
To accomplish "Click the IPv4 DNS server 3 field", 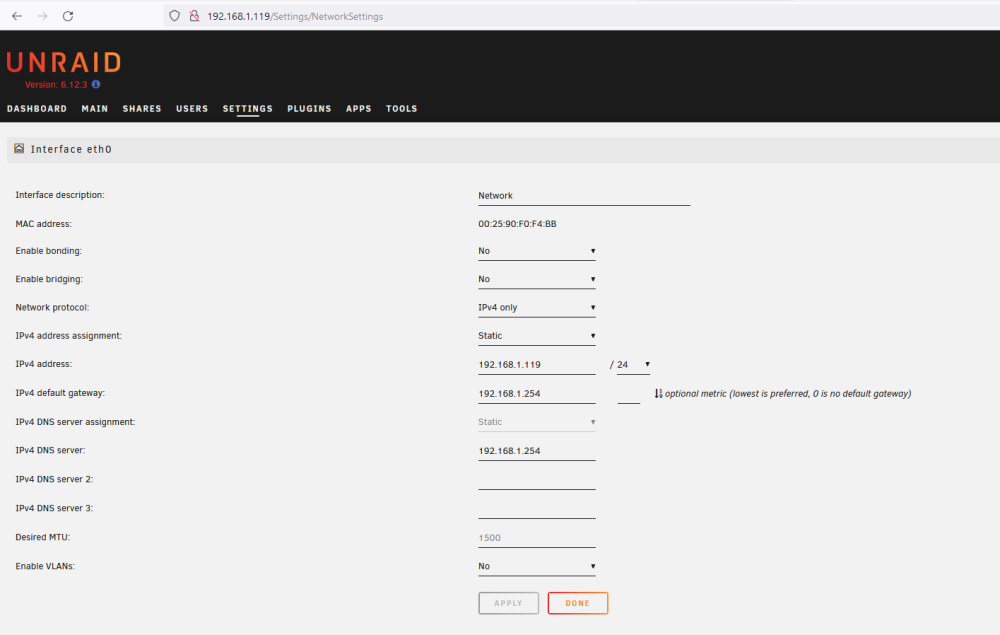I will [536, 509].
